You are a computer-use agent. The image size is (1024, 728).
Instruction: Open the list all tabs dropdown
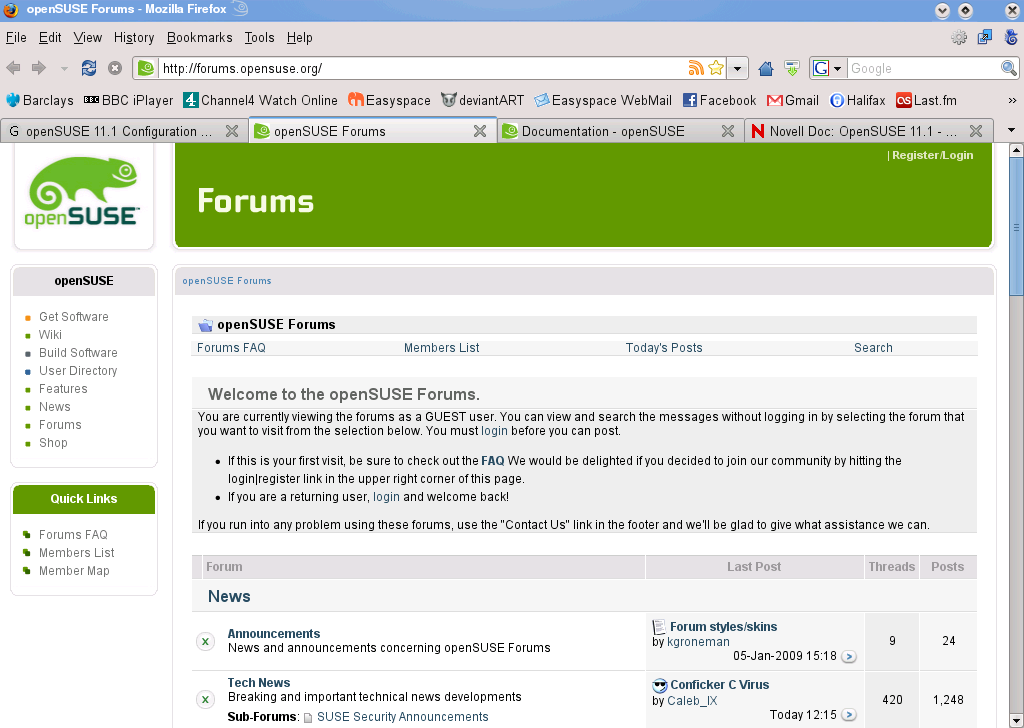(x=1012, y=131)
